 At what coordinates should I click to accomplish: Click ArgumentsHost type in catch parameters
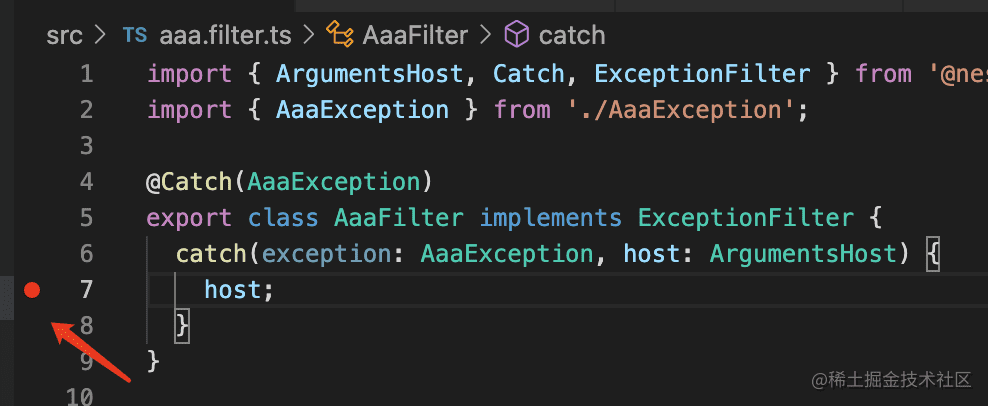(803, 254)
